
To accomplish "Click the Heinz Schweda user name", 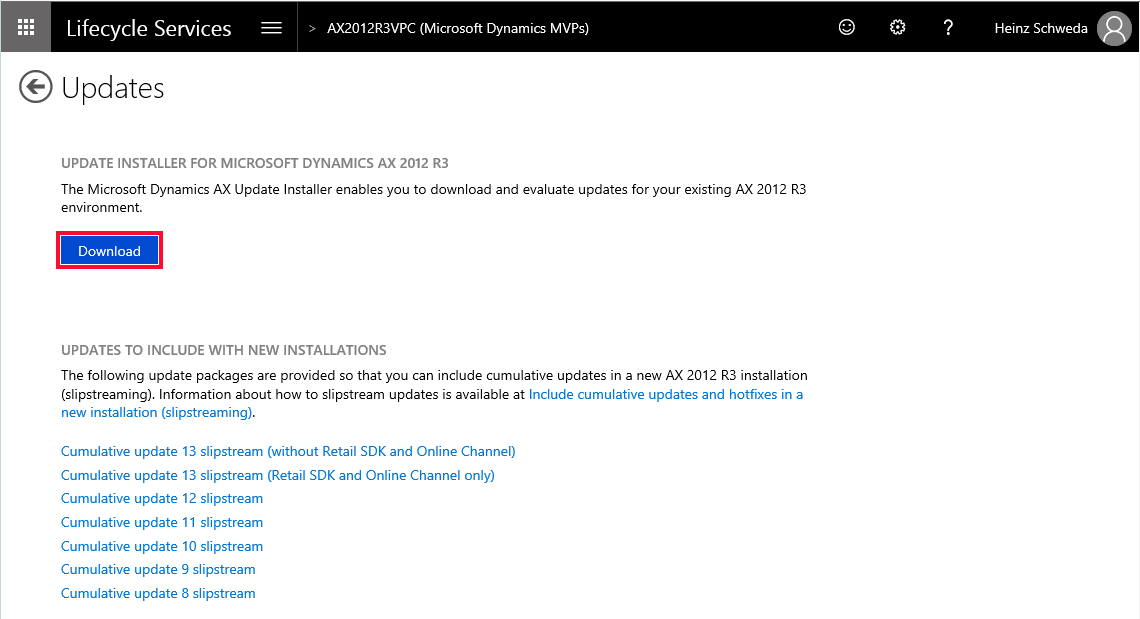I will 1040,28.
